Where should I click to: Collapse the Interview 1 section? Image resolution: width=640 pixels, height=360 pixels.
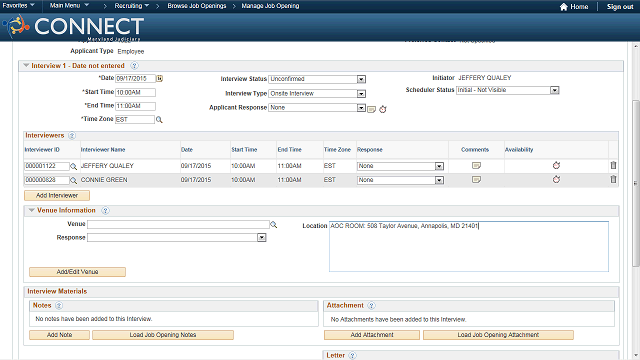26,65
